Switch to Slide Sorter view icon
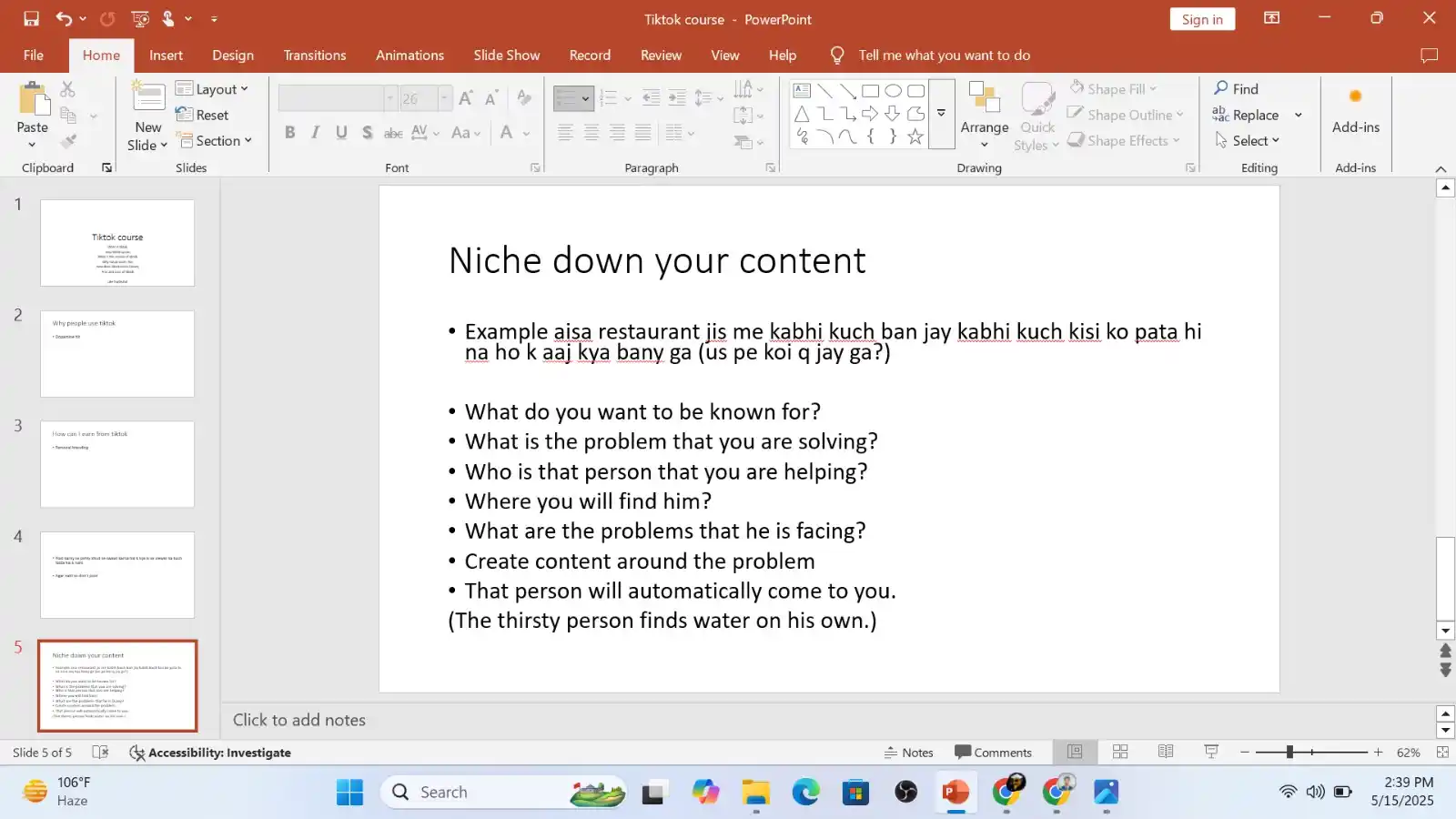The height and width of the screenshot is (819, 1456). 1120,752
